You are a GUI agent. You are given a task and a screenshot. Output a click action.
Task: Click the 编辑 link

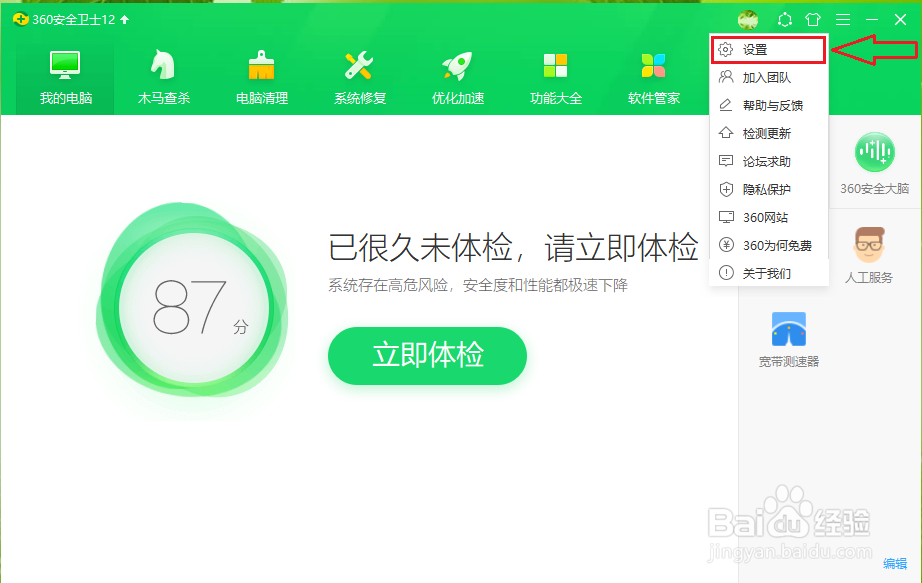click(x=895, y=564)
